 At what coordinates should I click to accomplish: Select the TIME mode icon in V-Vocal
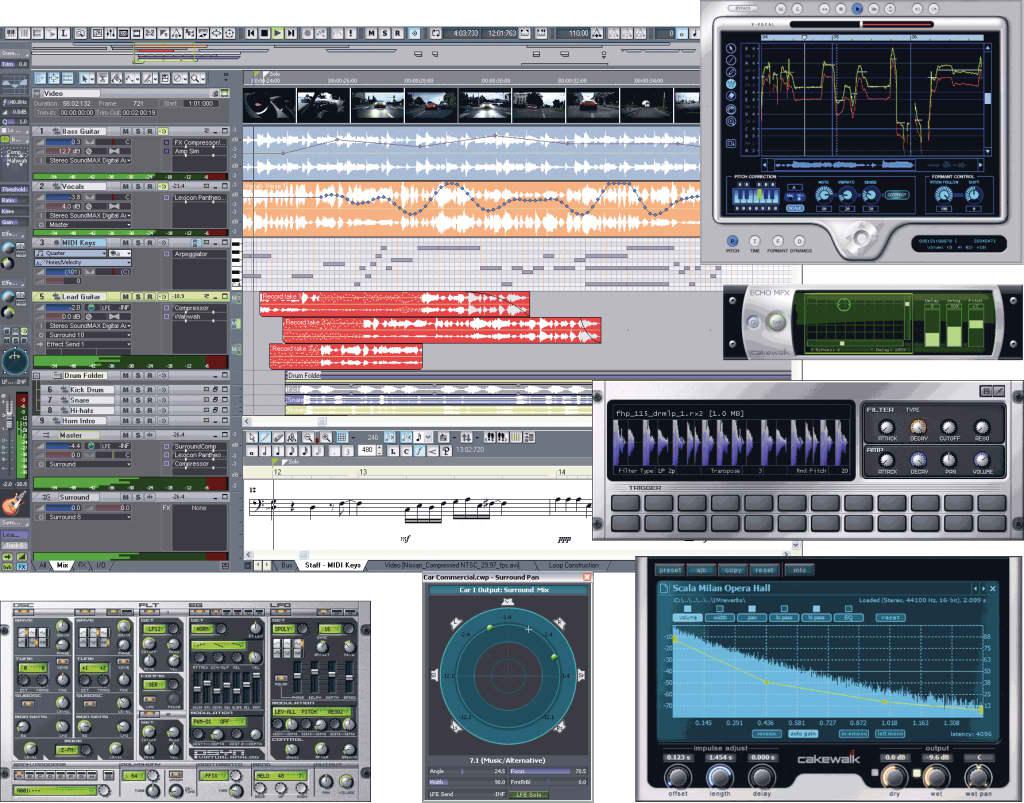click(x=754, y=240)
